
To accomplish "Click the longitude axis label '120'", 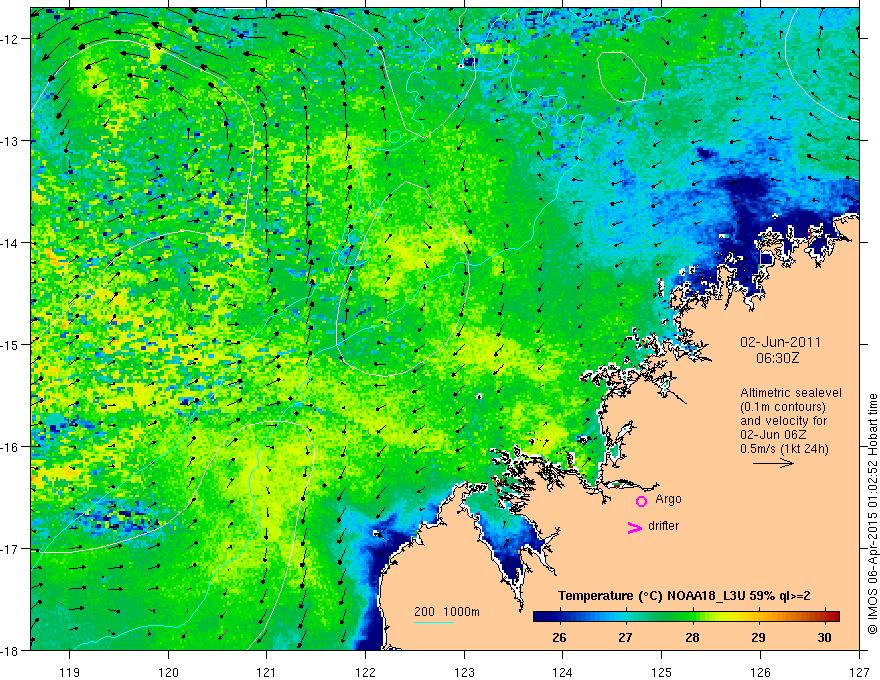I will (x=168, y=672).
